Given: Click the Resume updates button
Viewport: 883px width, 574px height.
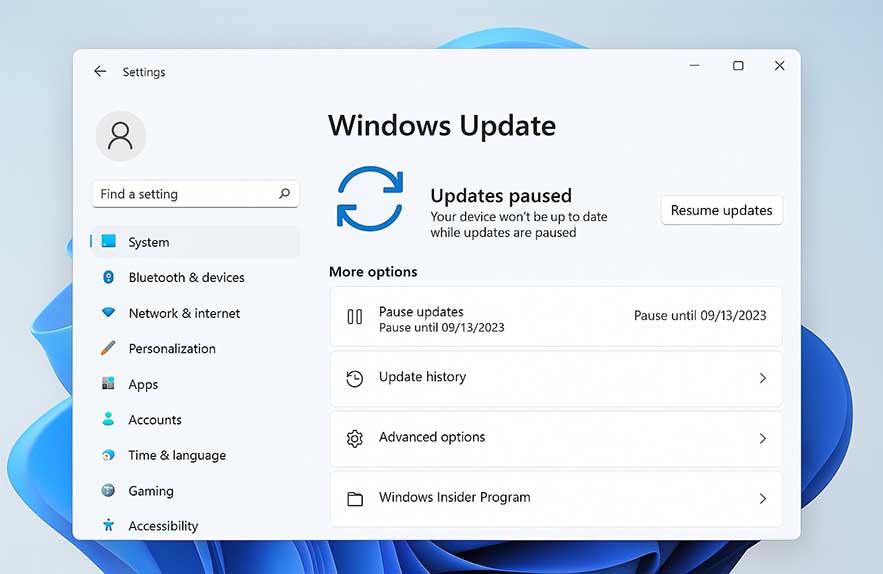Looking at the screenshot, I should point(721,210).
